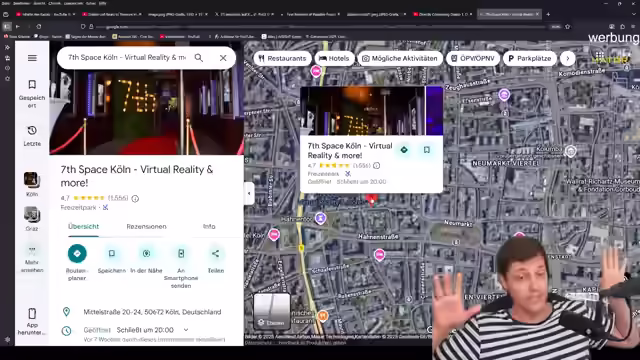Open the Routenplaner directions button

(77, 253)
